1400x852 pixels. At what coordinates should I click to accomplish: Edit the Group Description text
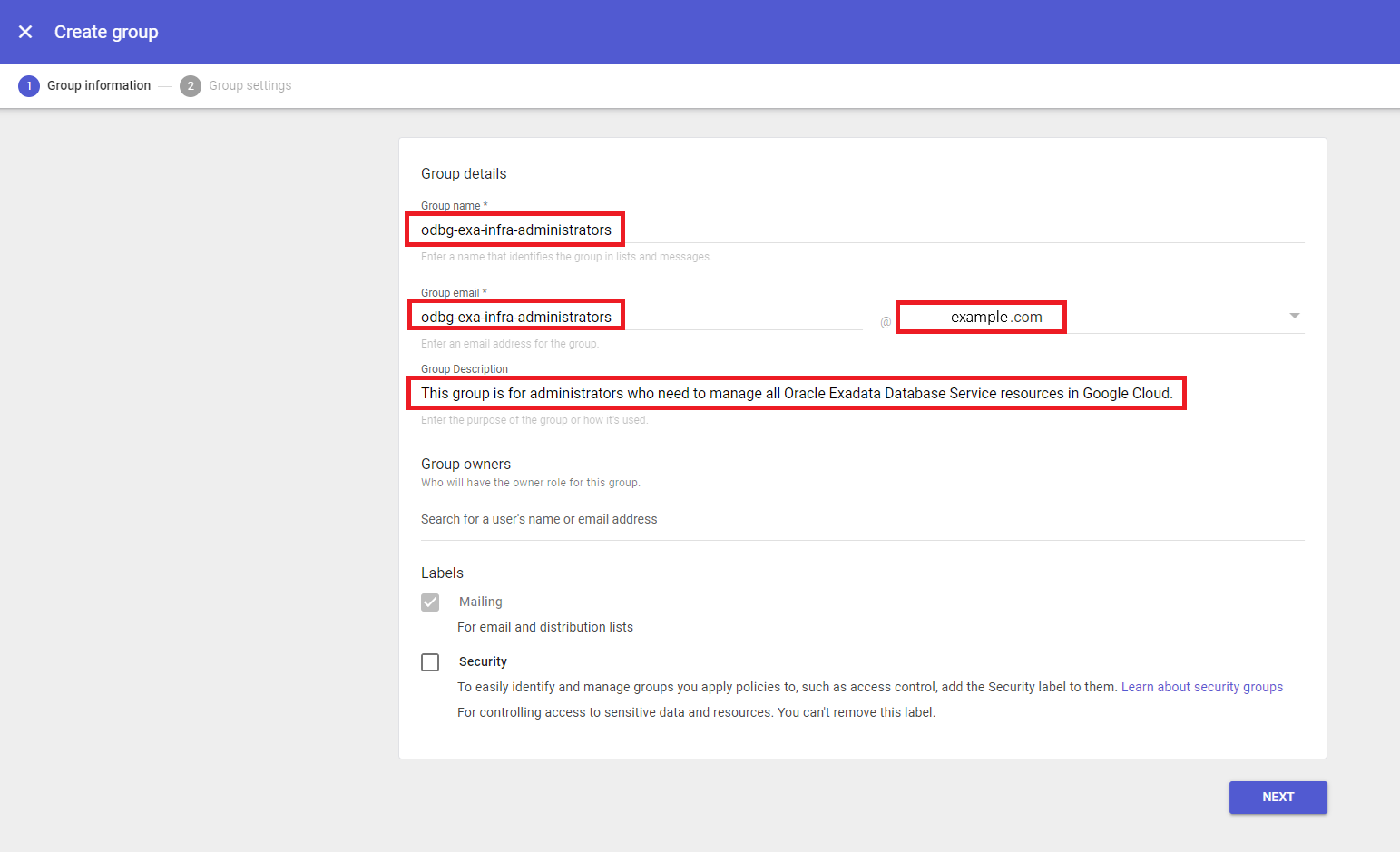point(796,393)
